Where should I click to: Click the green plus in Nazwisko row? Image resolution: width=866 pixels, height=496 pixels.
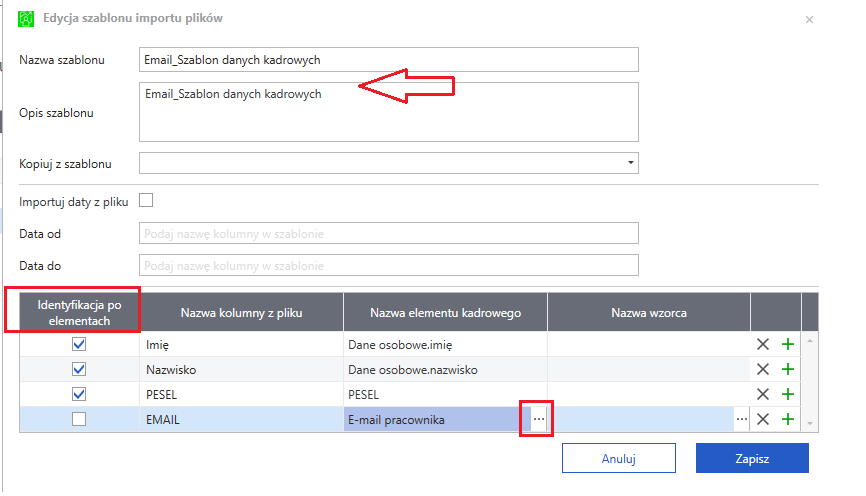click(x=788, y=369)
